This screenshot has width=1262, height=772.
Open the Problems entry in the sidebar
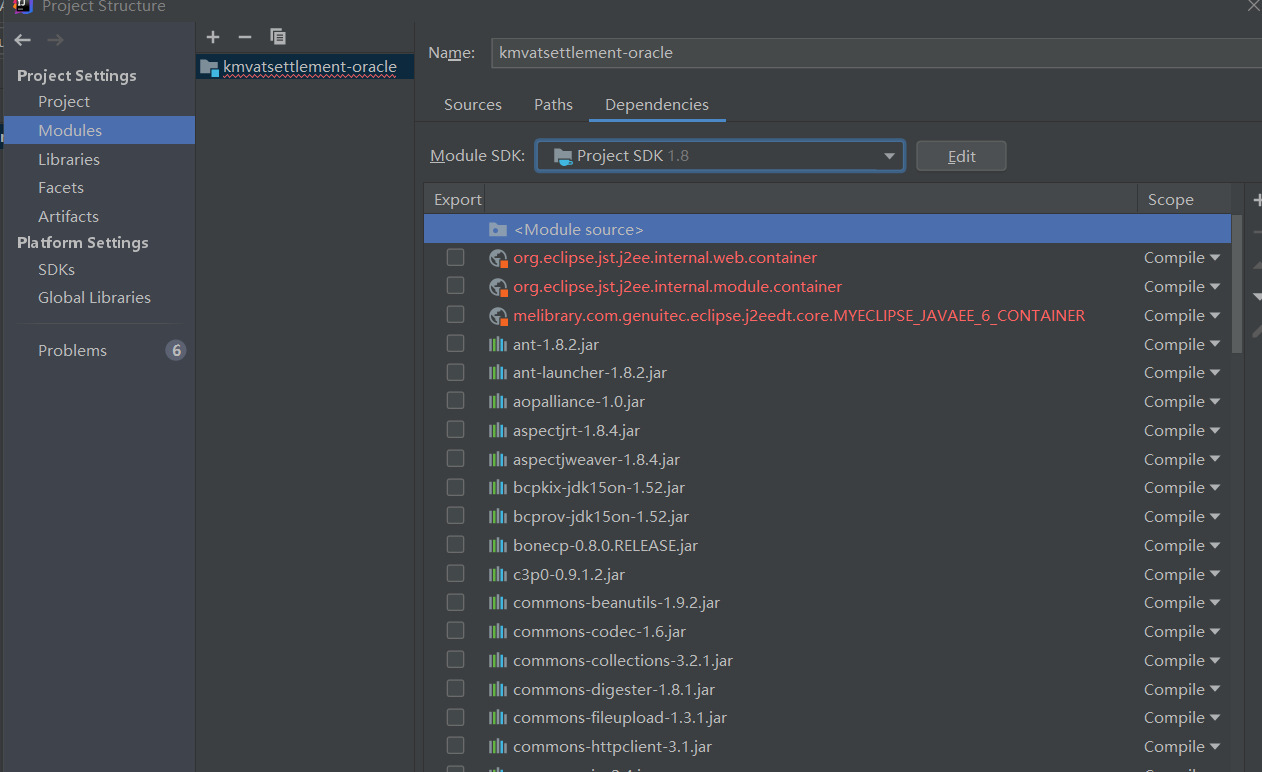coord(72,350)
